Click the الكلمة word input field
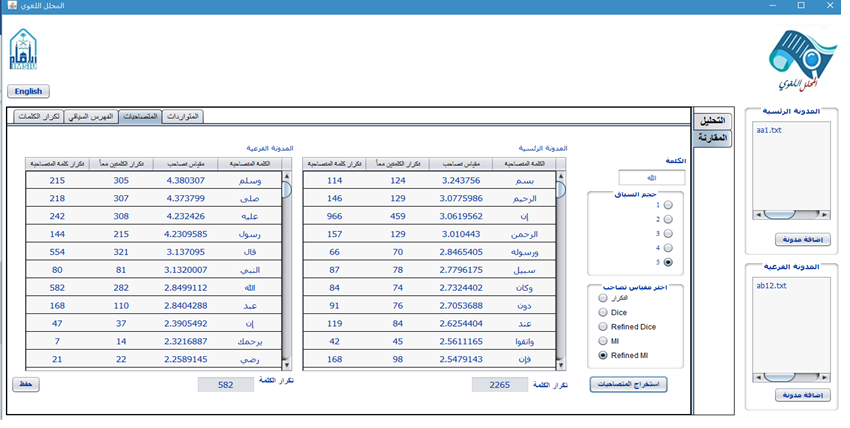Viewport: 850px width, 428px height. pyautogui.click(x=652, y=178)
